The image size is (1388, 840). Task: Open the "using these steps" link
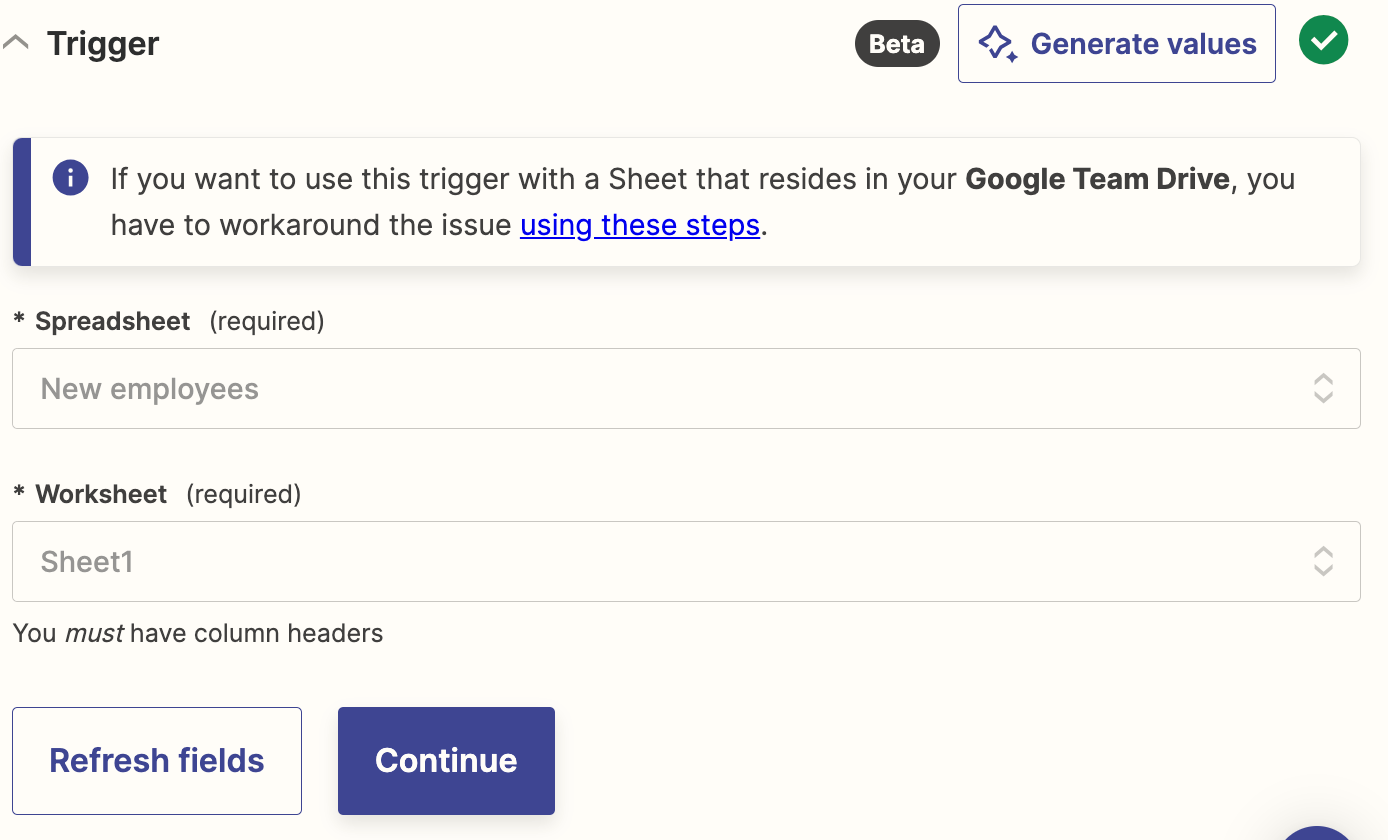click(x=640, y=225)
